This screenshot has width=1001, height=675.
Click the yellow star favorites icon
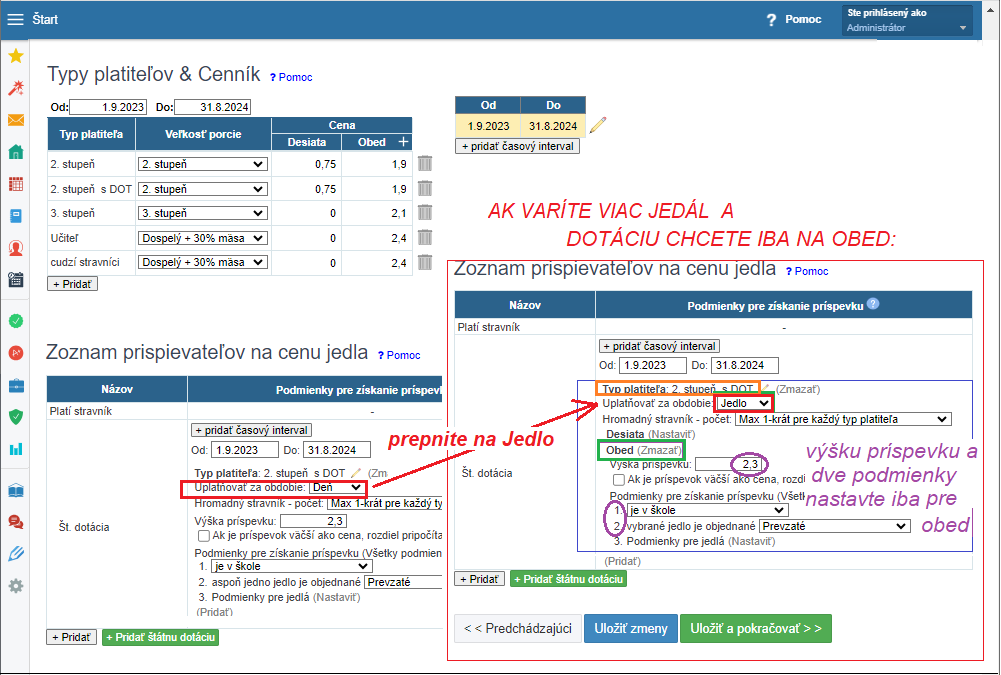point(16,56)
